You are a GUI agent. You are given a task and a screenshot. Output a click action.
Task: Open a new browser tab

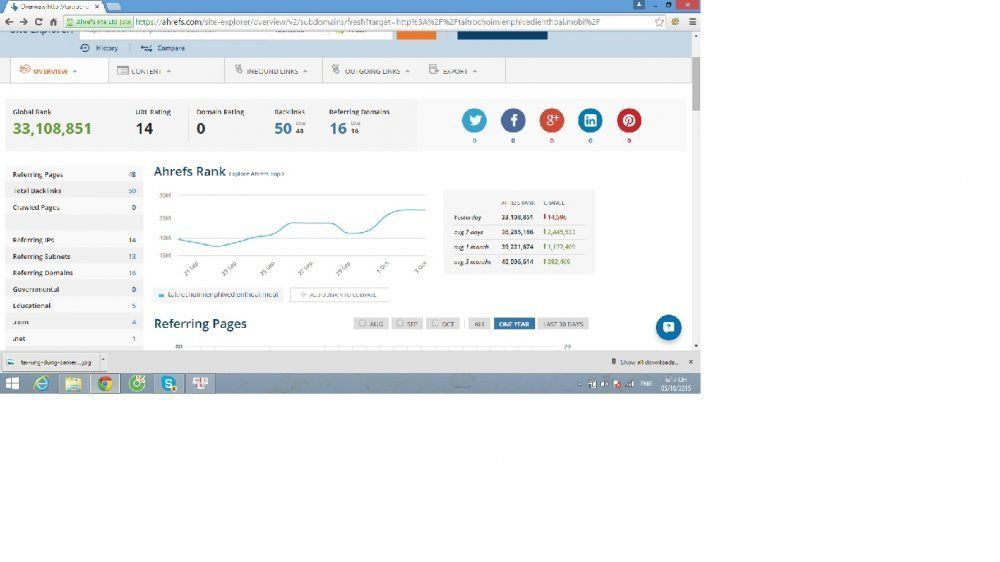(114, 6)
